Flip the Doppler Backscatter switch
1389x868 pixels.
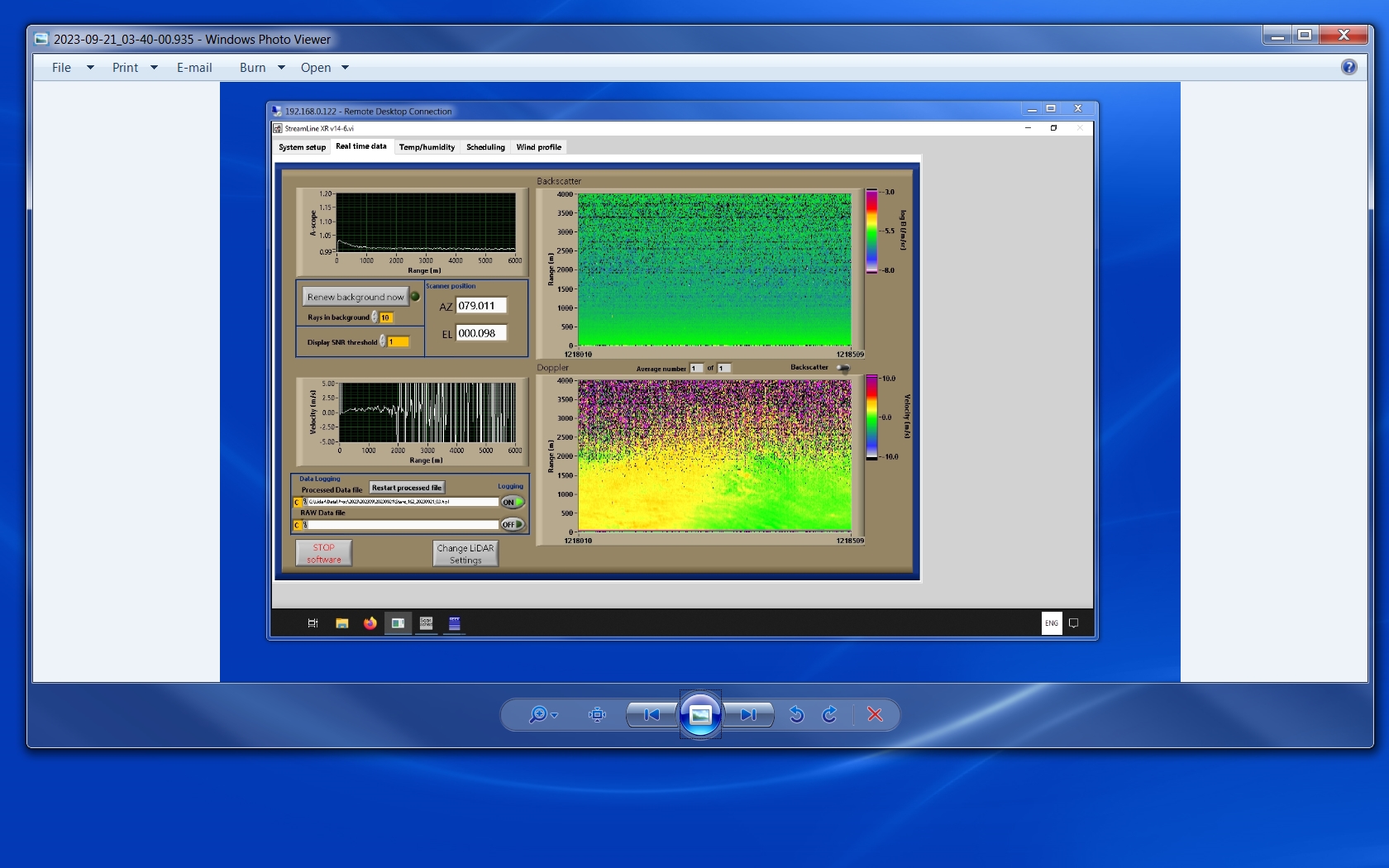pos(842,368)
